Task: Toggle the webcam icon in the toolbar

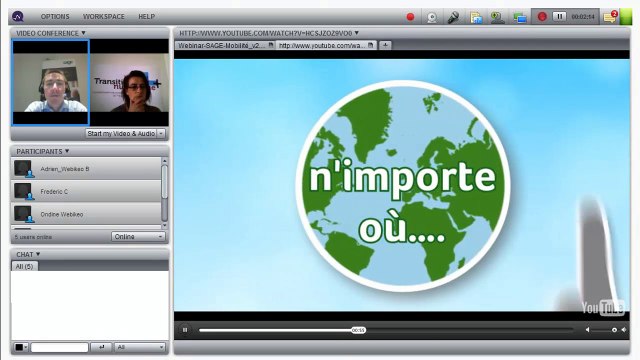Action: pos(432,17)
